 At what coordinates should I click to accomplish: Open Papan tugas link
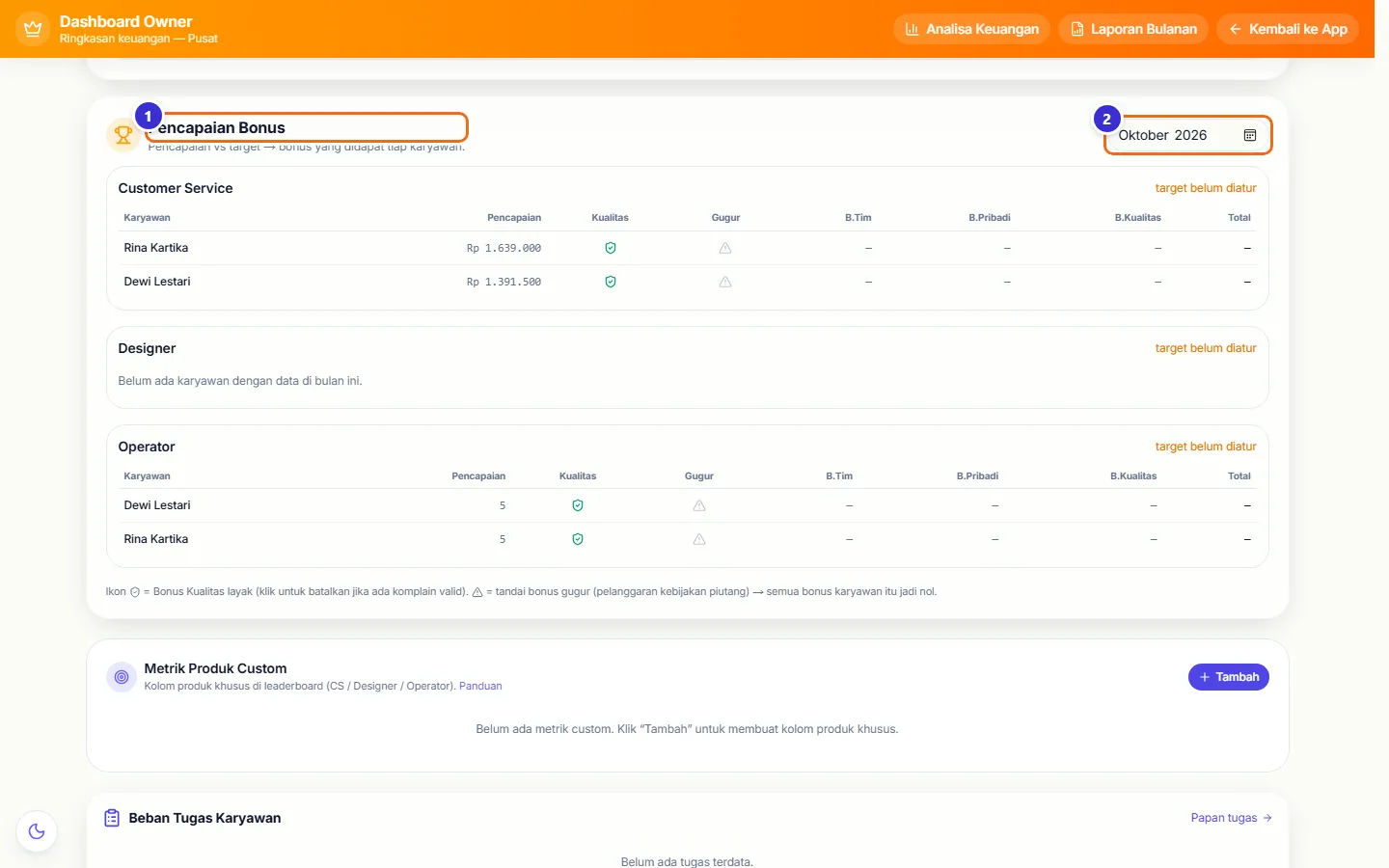[x=1232, y=818]
